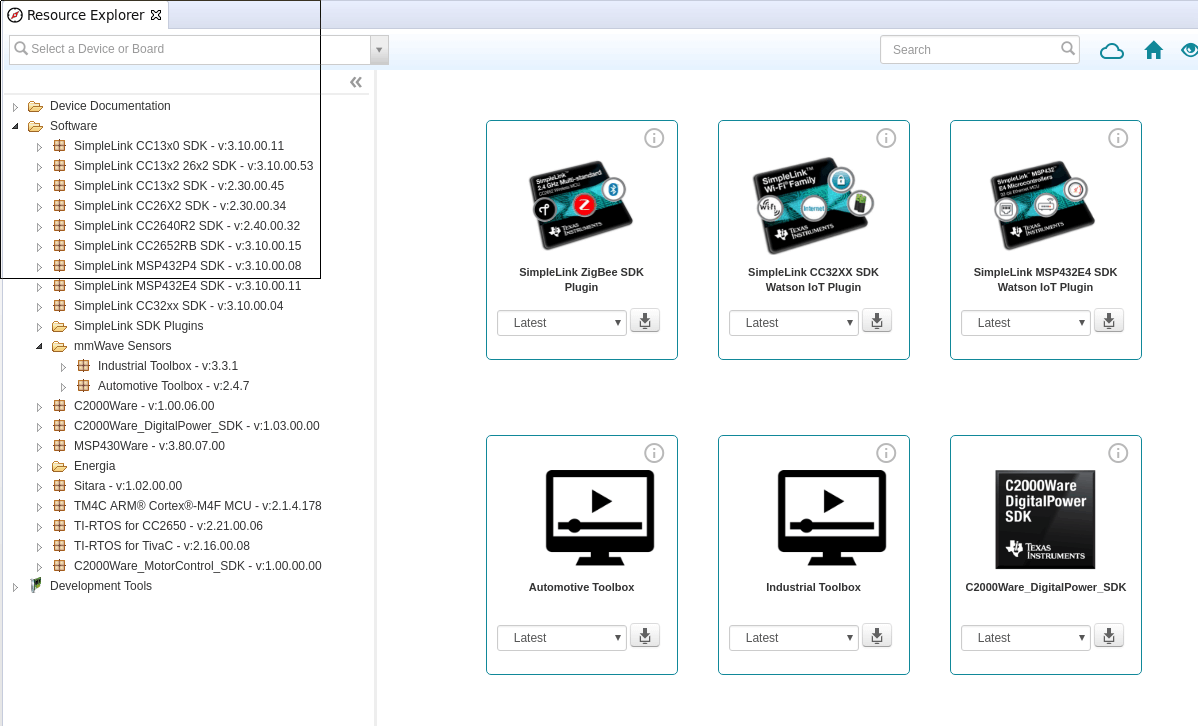The image size is (1198, 726).
Task: Select TI-RTOS for CC2650 v:2.21.00.06
Action: 168,526
